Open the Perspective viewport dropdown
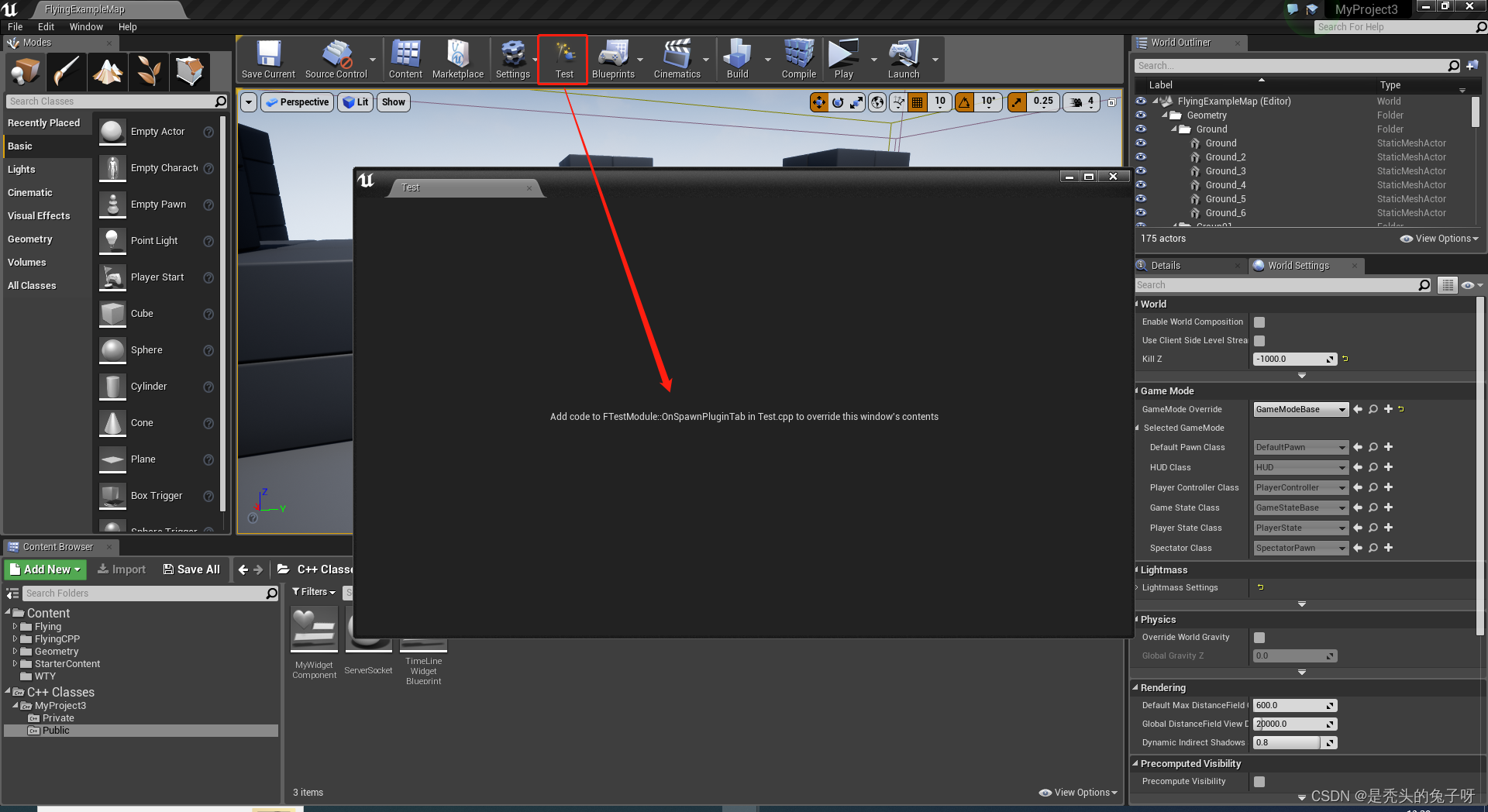The width and height of the screenshot is (1488, 812). 297,101
